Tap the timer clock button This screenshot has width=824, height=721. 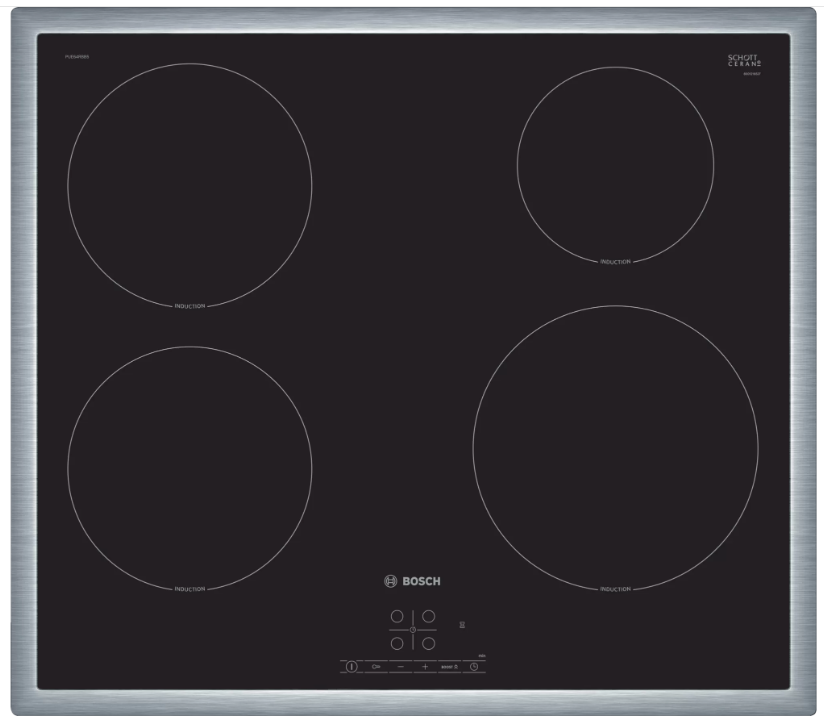pos(474,666)
